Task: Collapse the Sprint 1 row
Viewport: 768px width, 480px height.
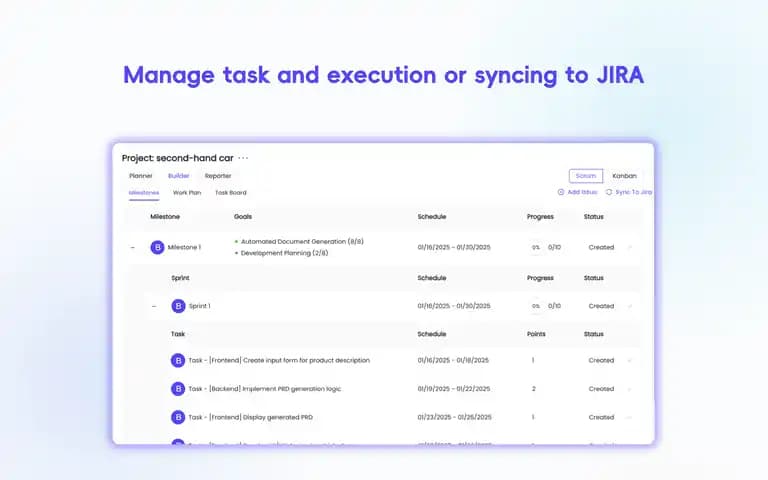Action: [x=154, y=307]
